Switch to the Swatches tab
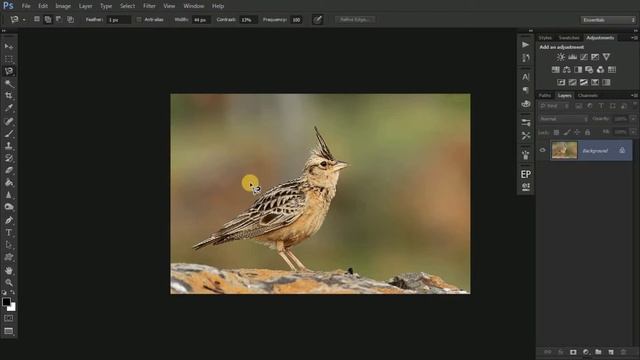 point(569,38)
